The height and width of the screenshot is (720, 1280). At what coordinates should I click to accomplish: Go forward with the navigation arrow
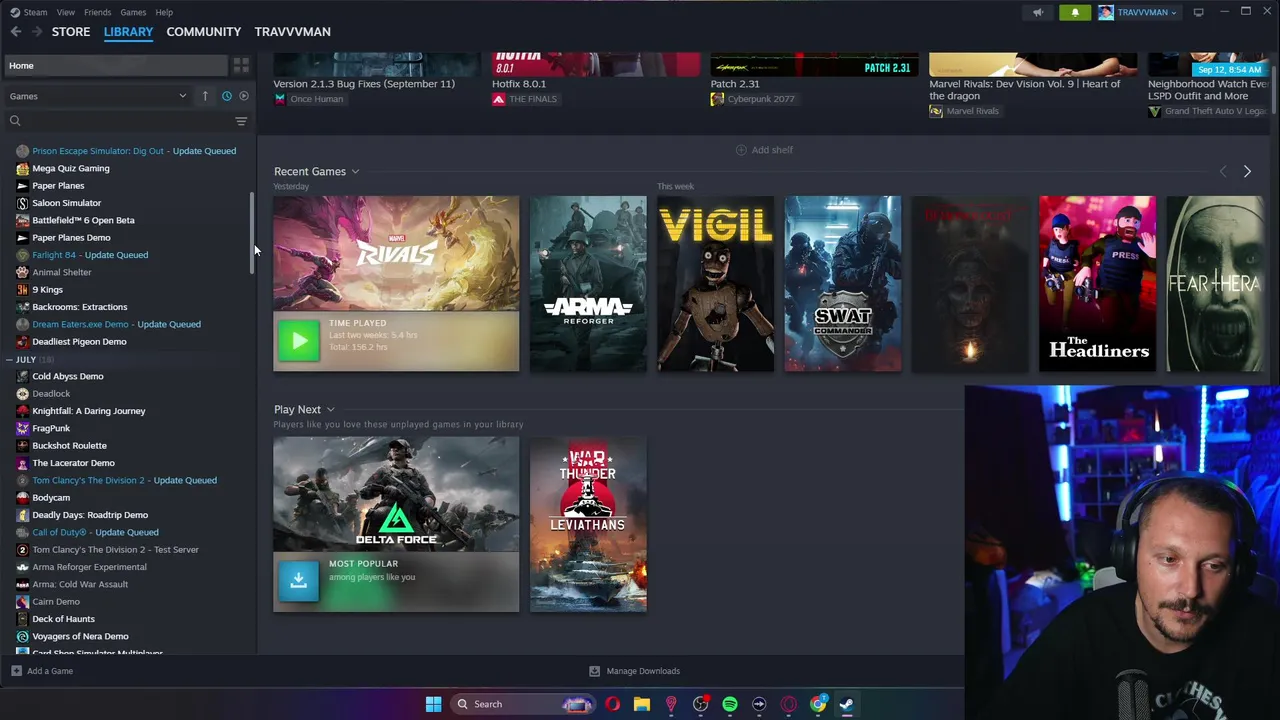(37, 32)
